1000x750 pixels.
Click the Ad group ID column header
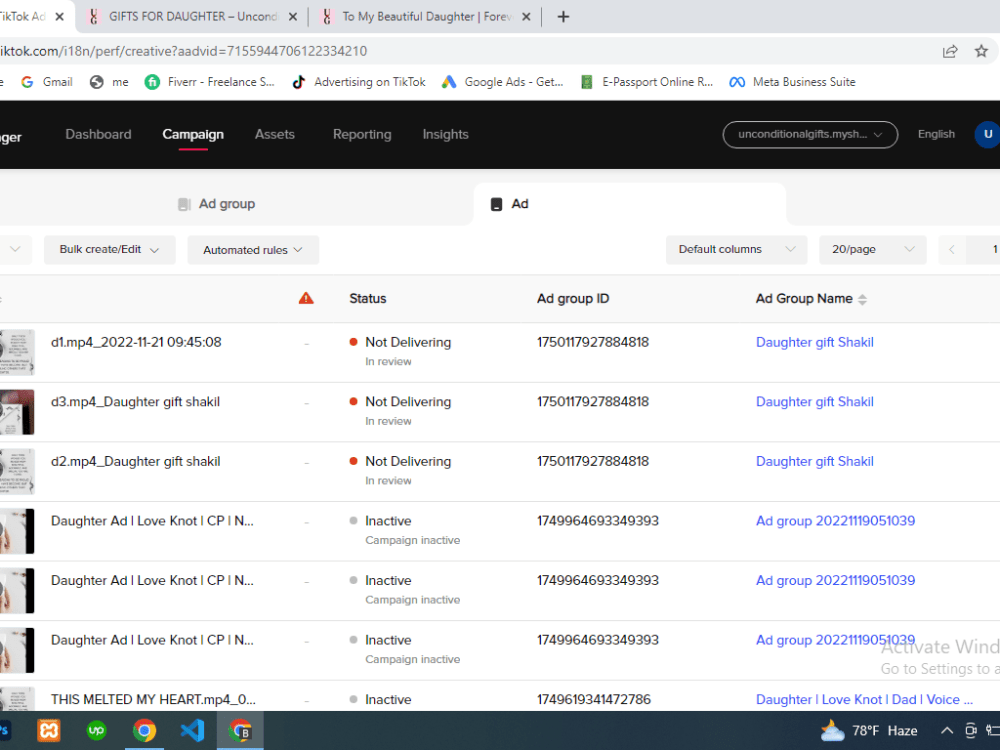coord(573,298)
